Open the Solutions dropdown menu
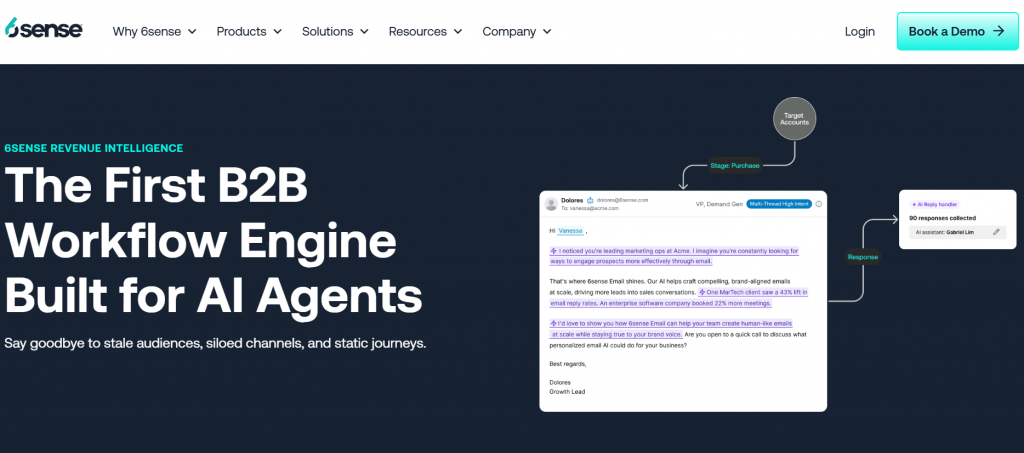Image resolution: width=1024 pixels, height=453 pixels. 335,31
